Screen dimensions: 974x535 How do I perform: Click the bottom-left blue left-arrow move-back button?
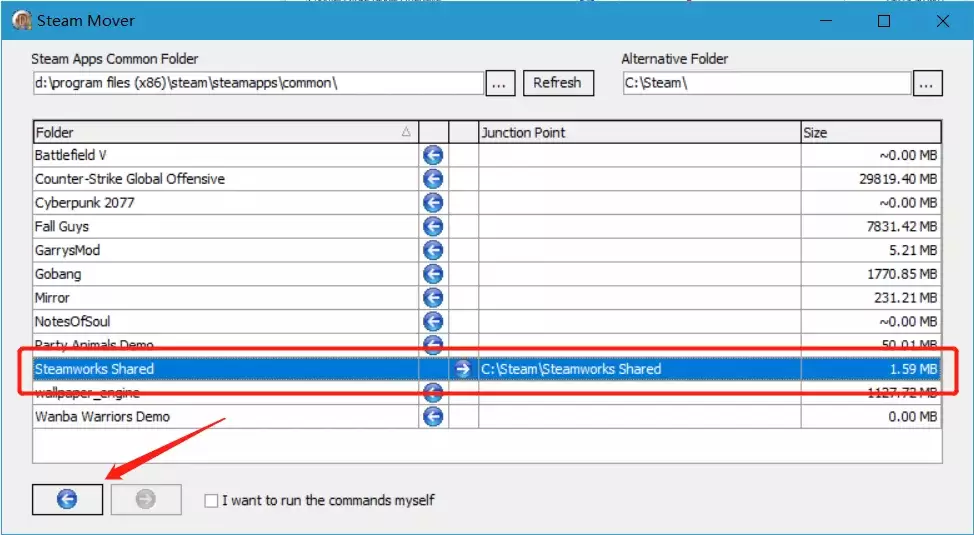click(x=67, y=499)
